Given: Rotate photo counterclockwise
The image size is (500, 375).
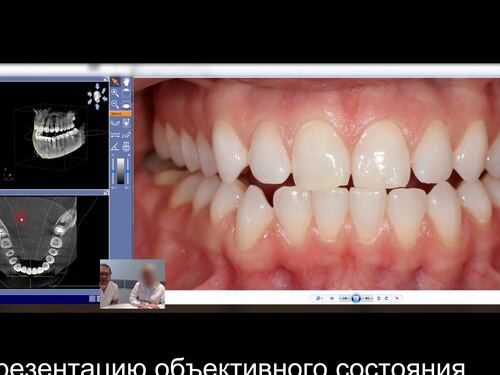Looking at the screenshot, I should (379, 298).
